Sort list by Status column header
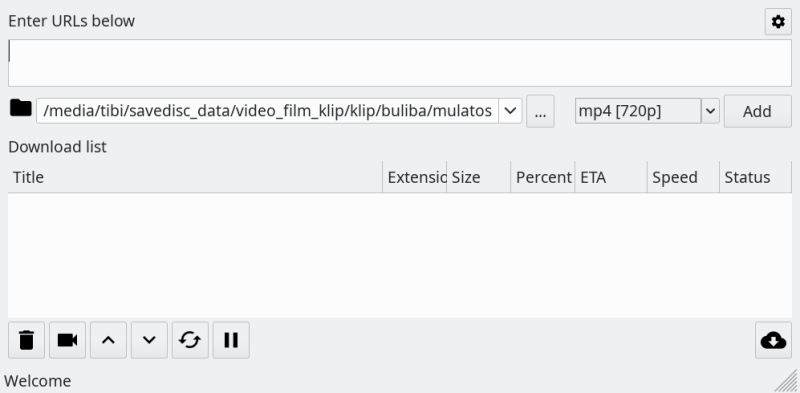Image resolution: width=800 pixels, height=393 pixels. point(756,177)
